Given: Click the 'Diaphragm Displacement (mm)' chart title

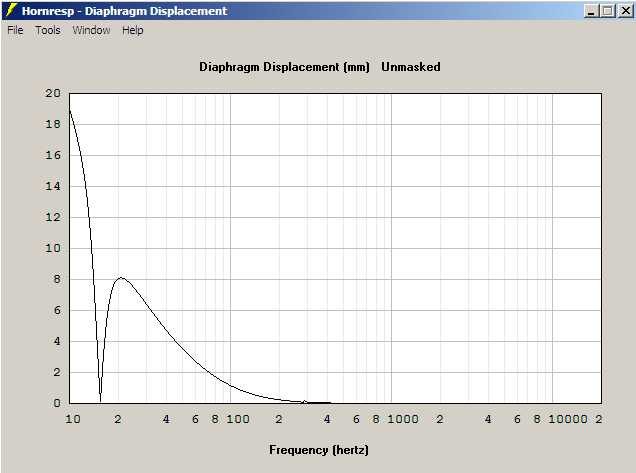Looking at the screenshot, I should point(284,67).
